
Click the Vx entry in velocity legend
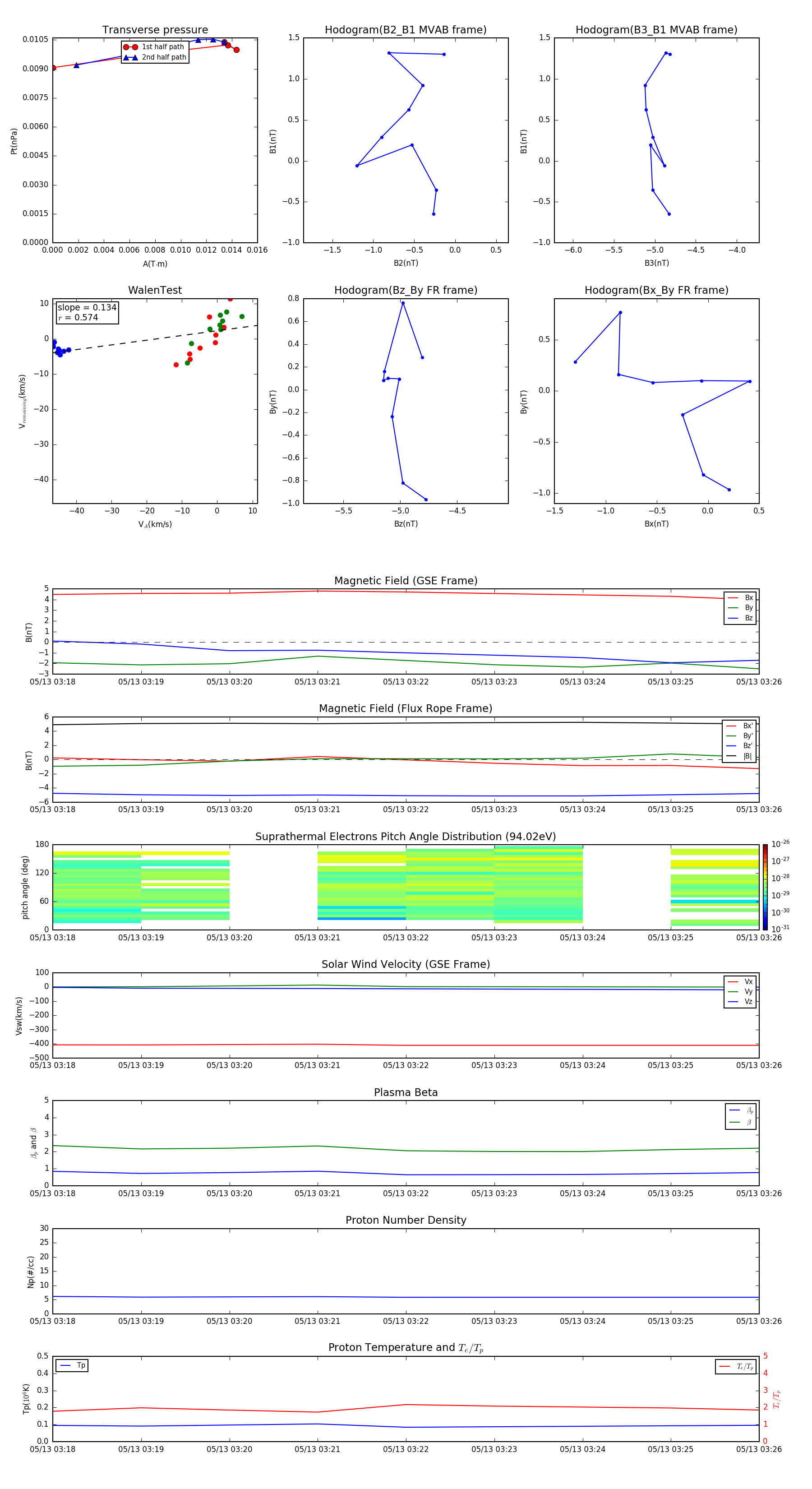pyautogui.click(x=740, y=981)
